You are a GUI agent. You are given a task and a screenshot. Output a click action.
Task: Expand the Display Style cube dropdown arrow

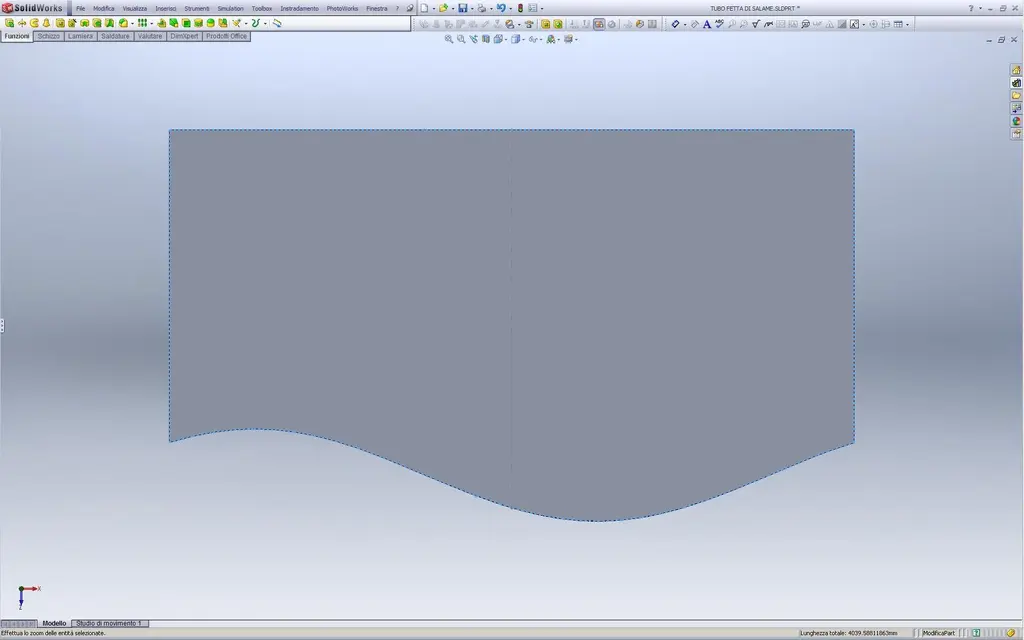click(523, 40)
